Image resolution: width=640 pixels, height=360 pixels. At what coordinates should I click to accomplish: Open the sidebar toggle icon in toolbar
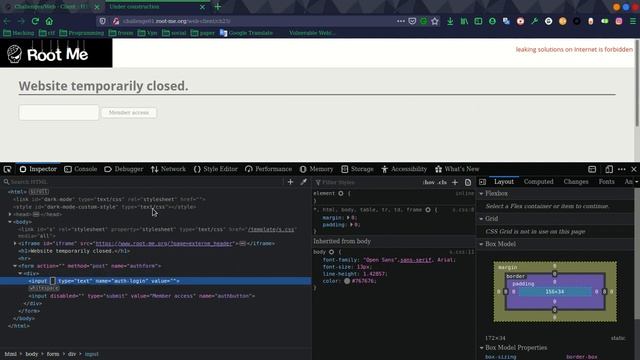[478, 21]
